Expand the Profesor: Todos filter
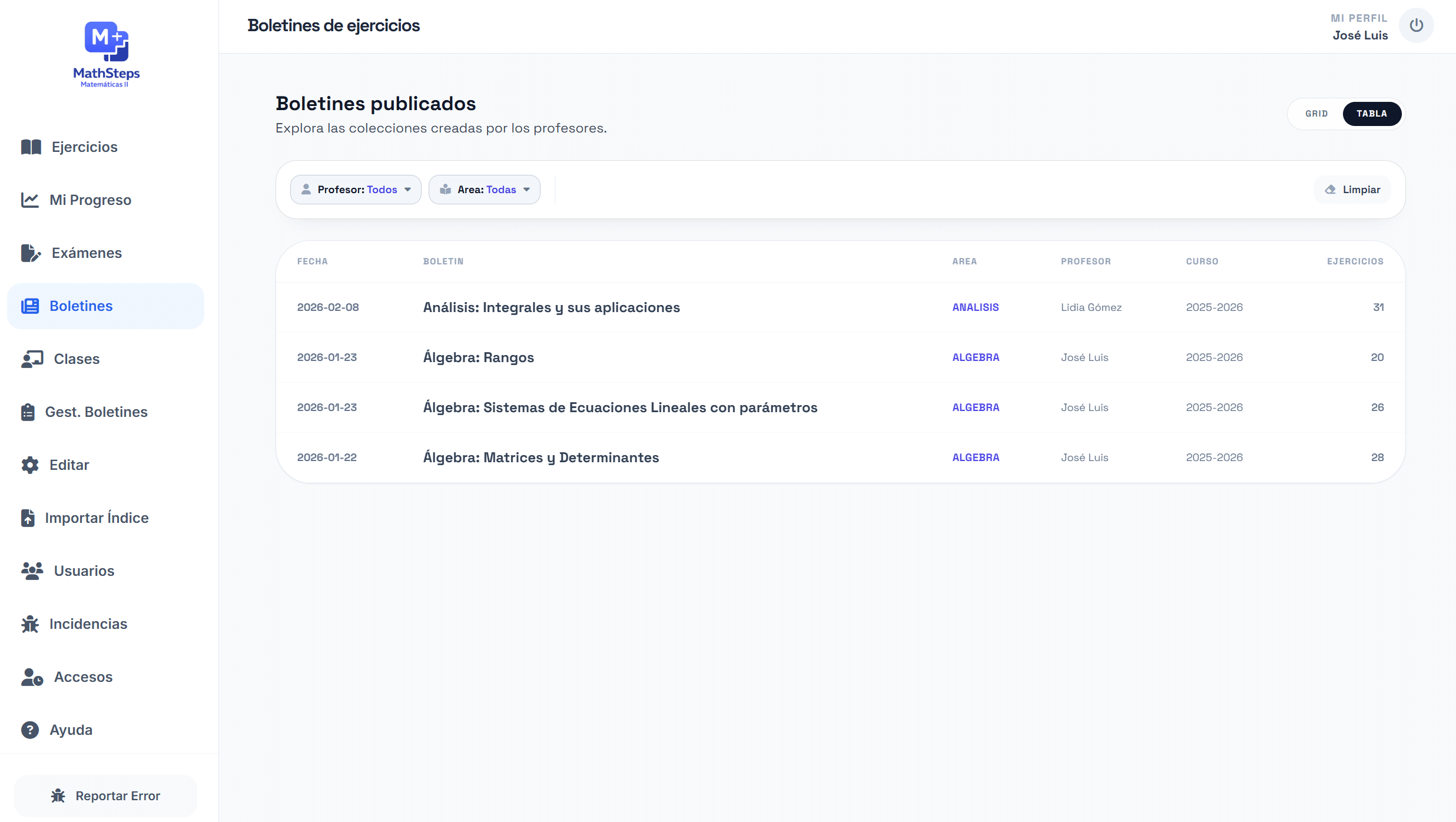This screenshot has width=1456, height=822. click(356, 190)
